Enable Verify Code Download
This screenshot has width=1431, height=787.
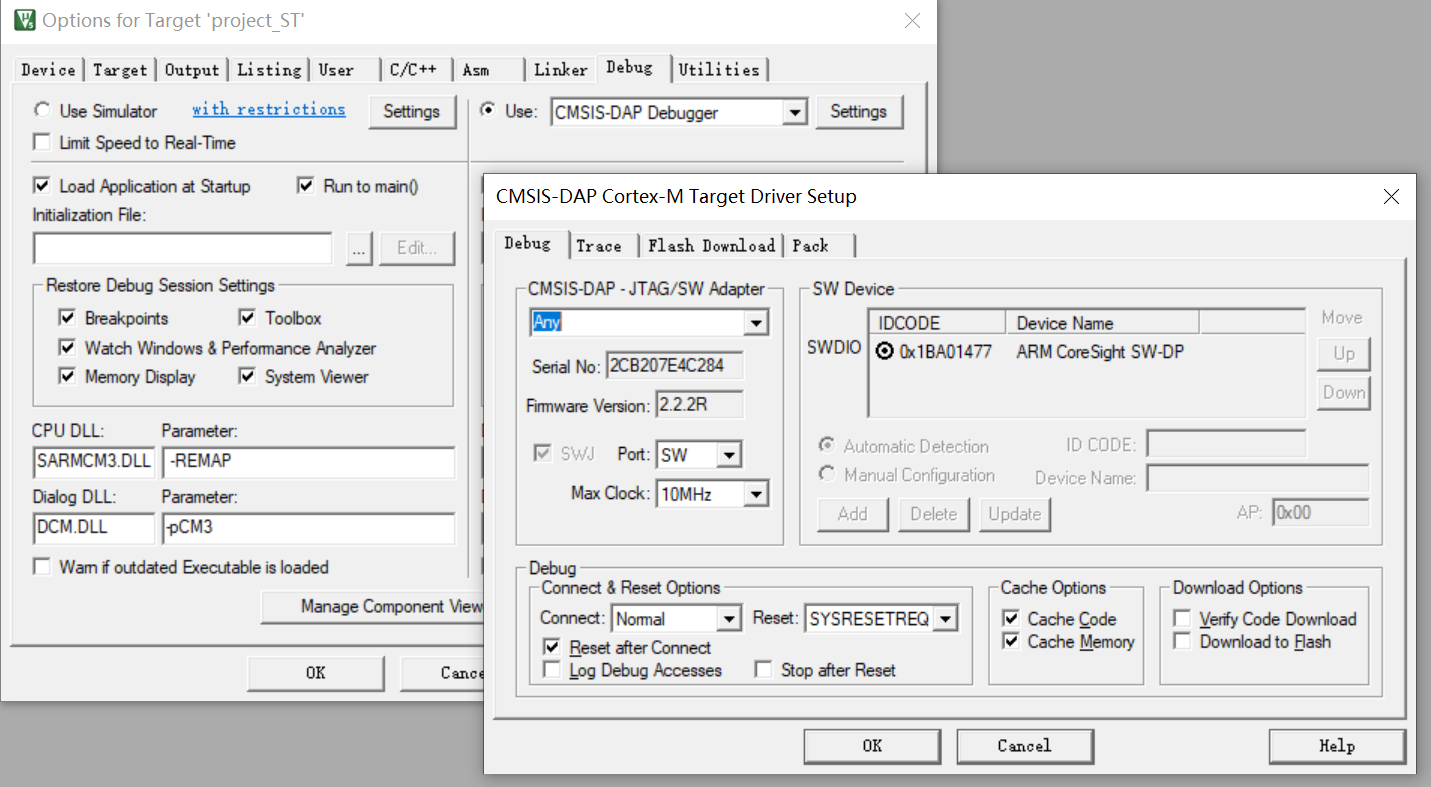[x=1183, y=619]
